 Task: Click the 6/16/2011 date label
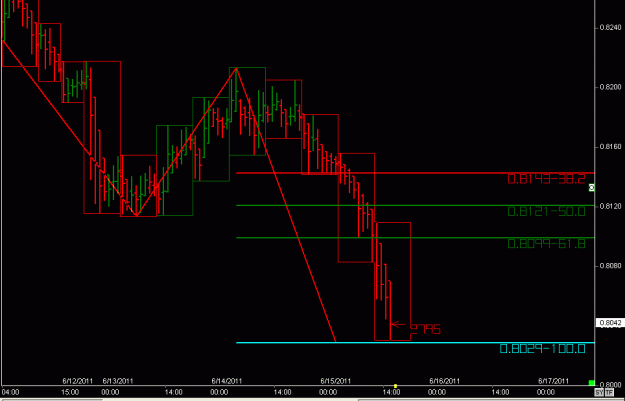pos(444,381)
